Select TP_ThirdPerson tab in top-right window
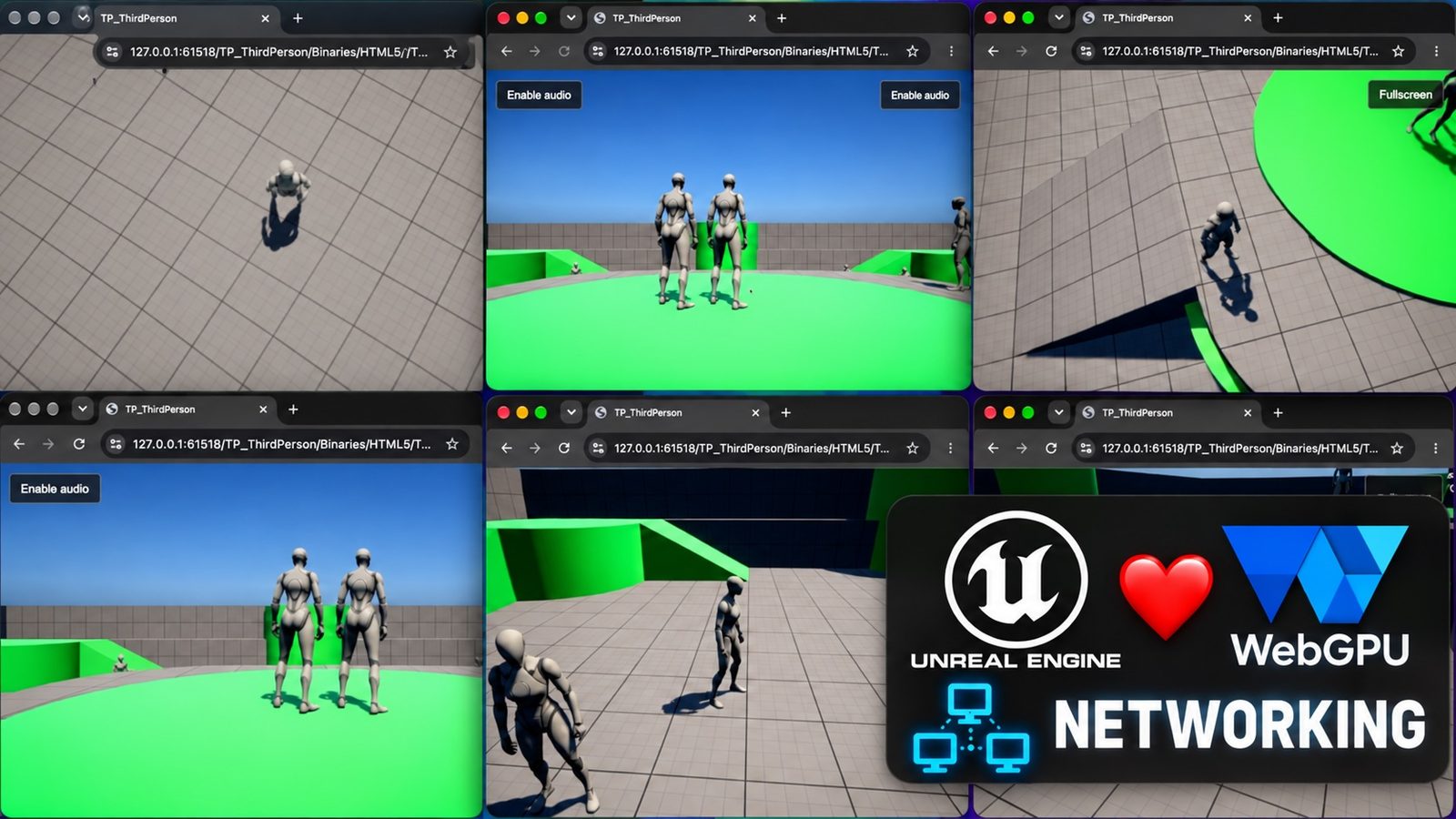1456x819 pixels. tap(1167, 18)
